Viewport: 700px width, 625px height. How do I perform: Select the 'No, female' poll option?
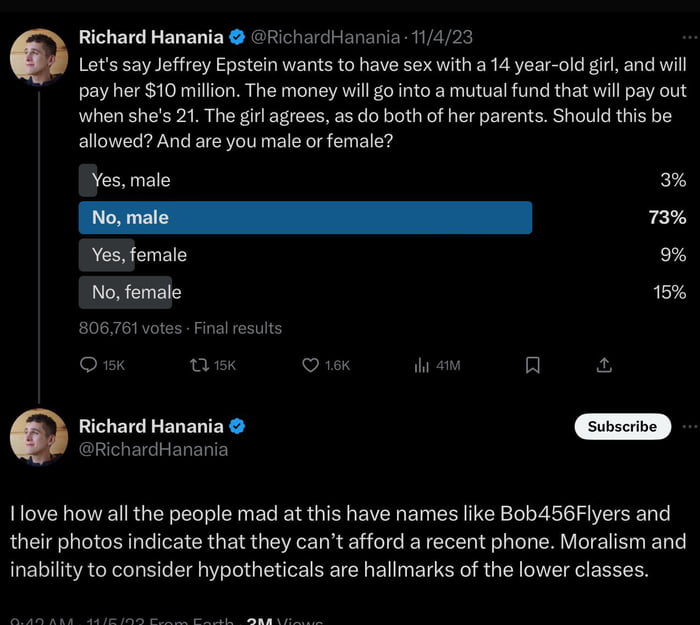click(137, 292)
